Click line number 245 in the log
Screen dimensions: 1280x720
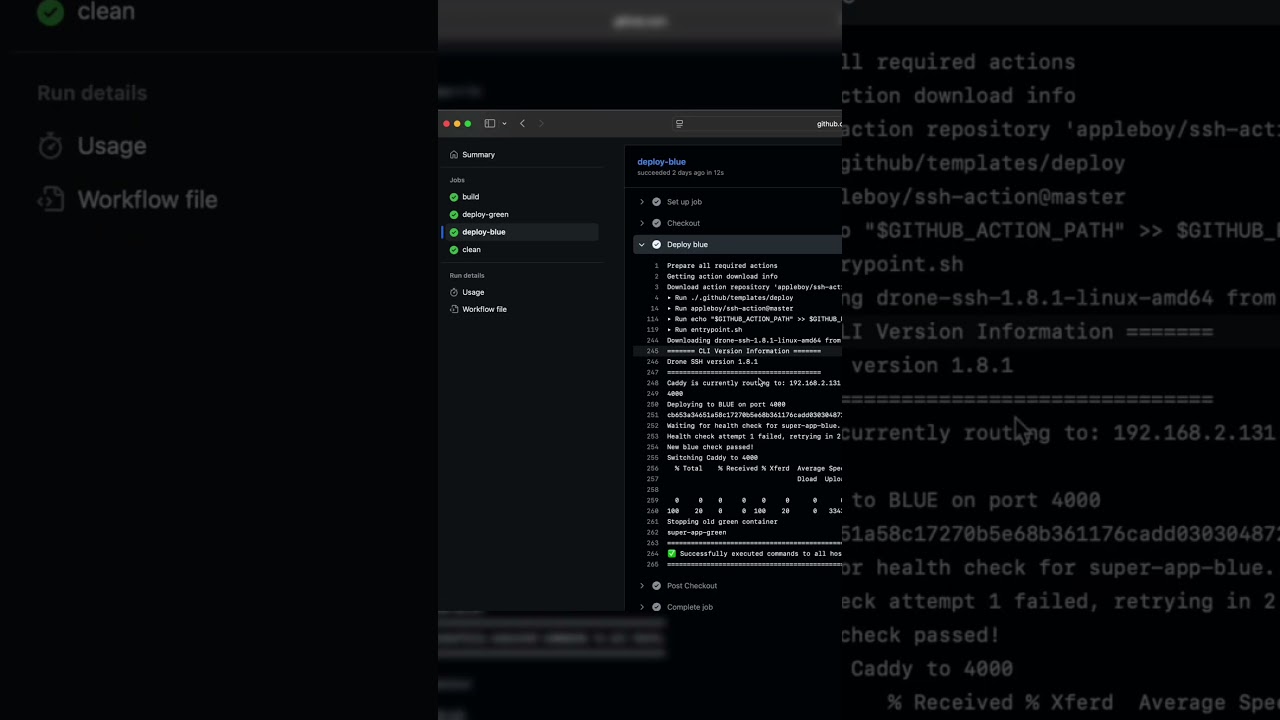click(x=652, y=351)
